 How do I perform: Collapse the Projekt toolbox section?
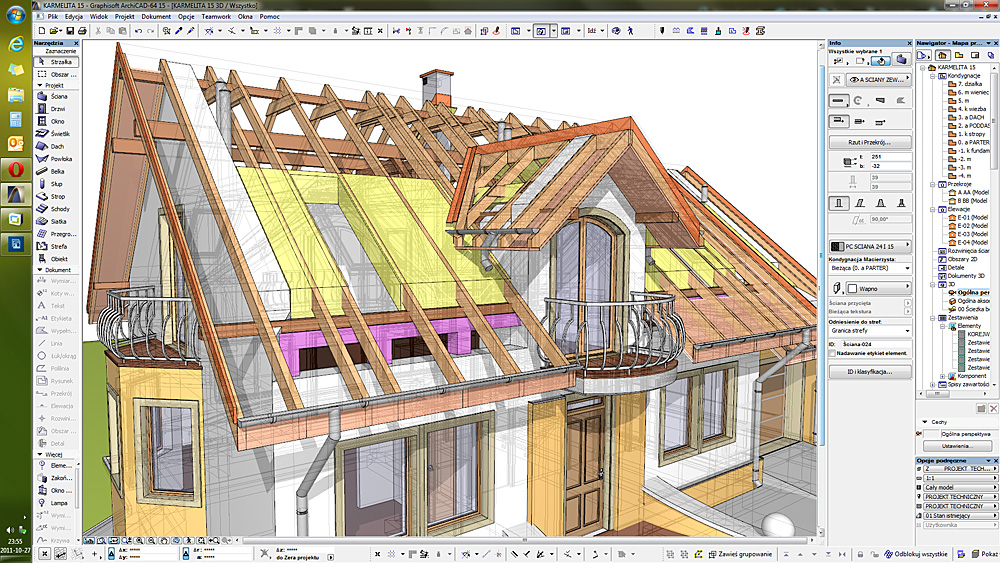point(41,85)
